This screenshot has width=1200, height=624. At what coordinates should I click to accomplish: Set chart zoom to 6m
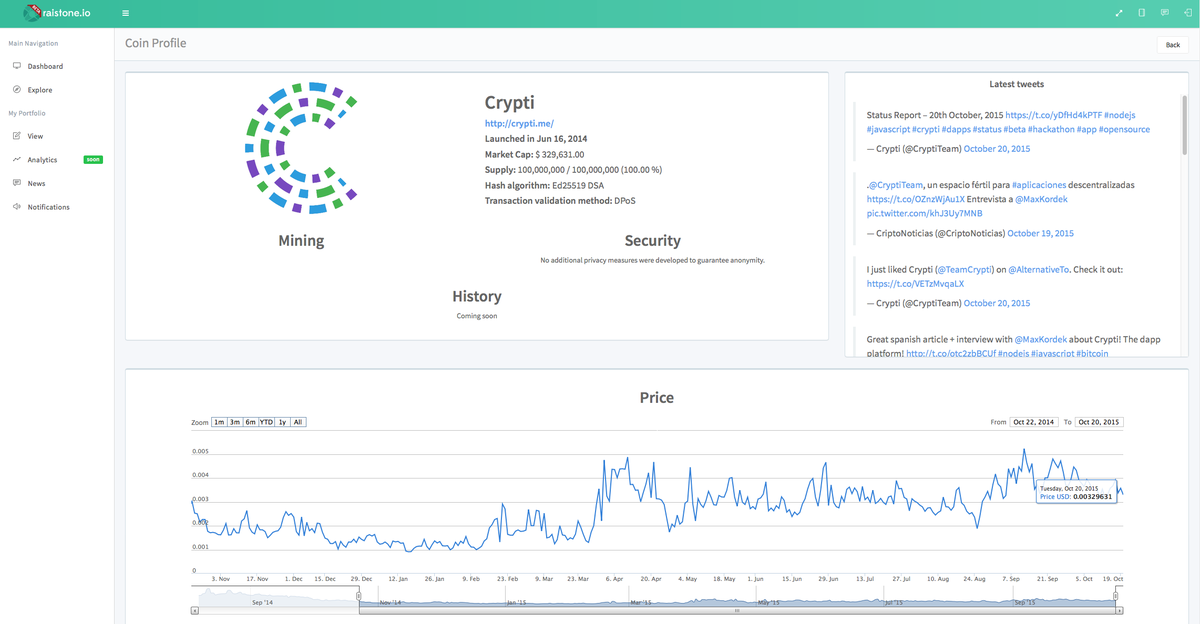251,422
